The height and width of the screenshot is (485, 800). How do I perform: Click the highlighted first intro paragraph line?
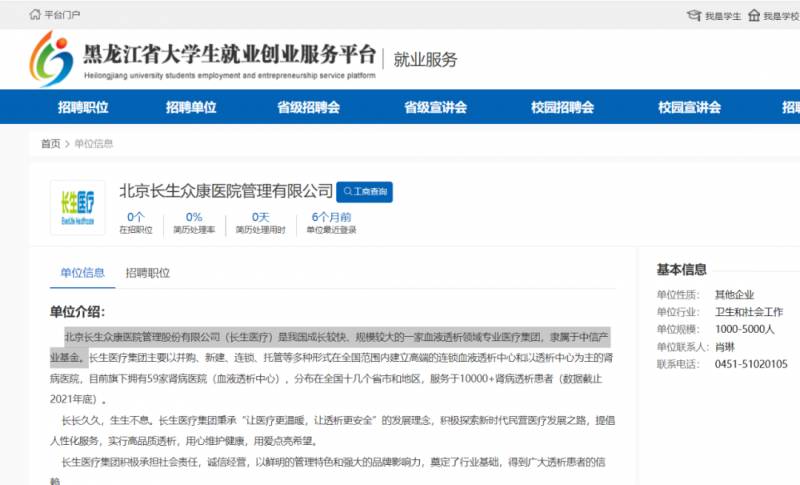pyautogui.click(x=336, y=337)
